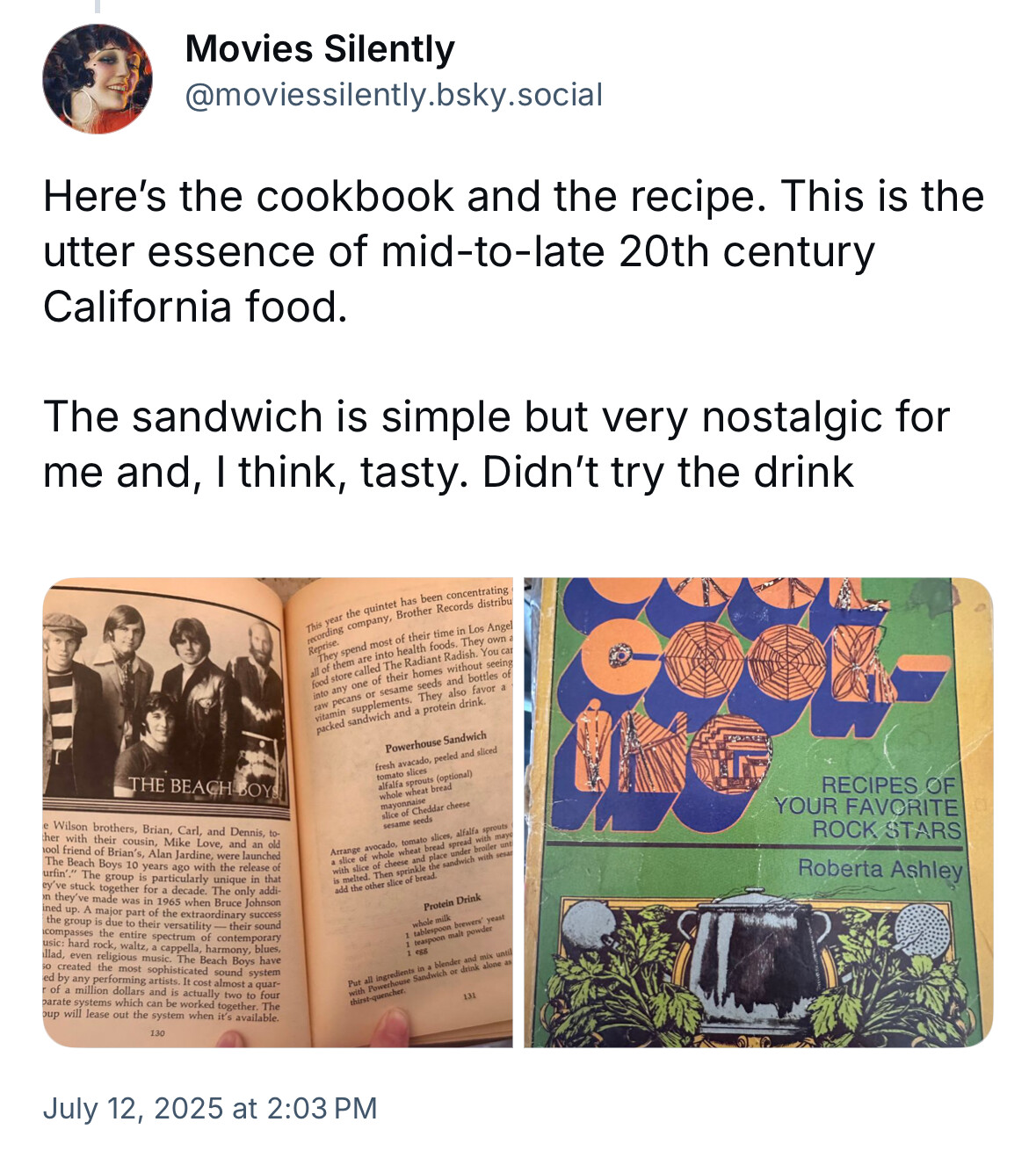Click the Movies Silently display name
The image size is (1036, 1151).
point(320,49)
